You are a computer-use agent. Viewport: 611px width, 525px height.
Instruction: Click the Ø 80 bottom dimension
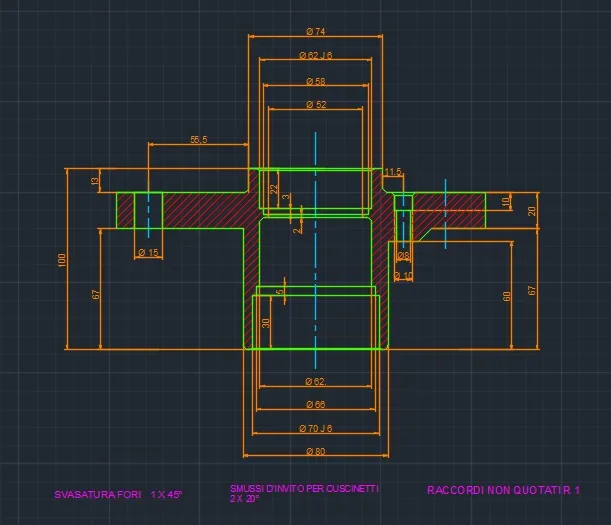[314, 451]
